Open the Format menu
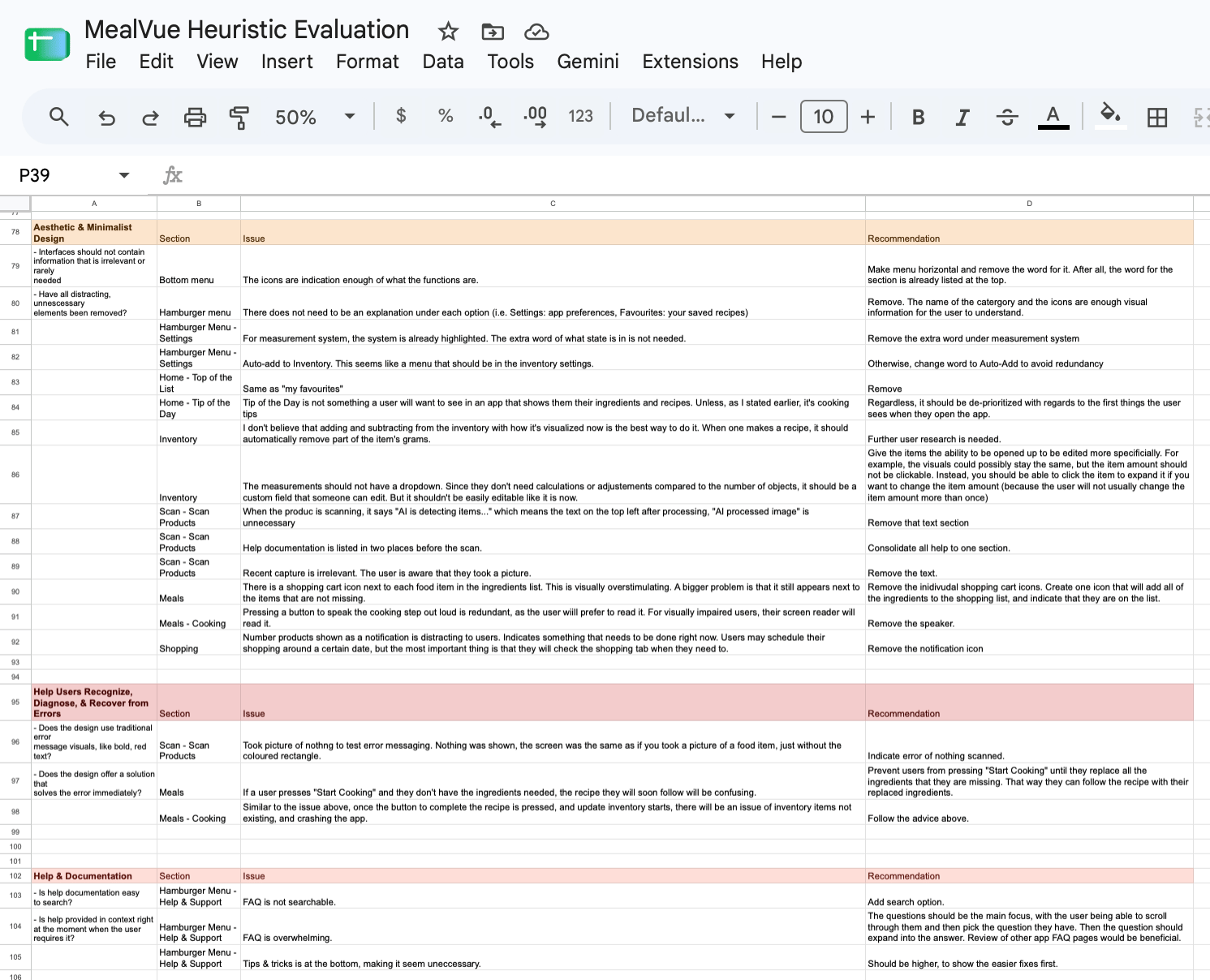The height and width of the screenshot is (980, 1210). pos(367,62)
